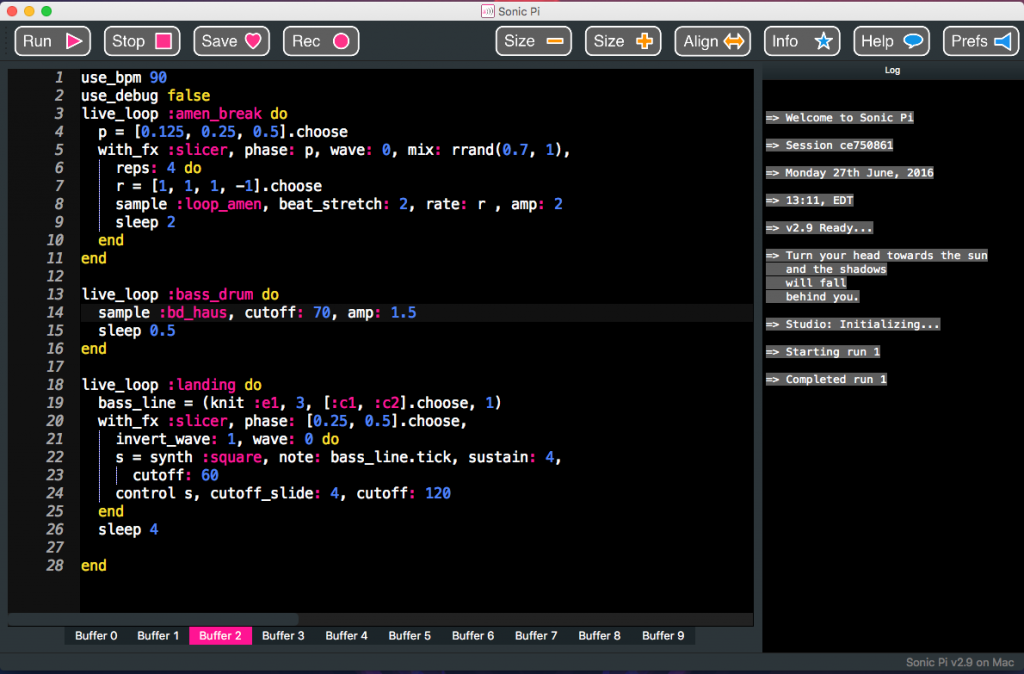Stop all running loops
Image resolution: width=1024 pixels, height=674 pixels.
pos(142,41)
